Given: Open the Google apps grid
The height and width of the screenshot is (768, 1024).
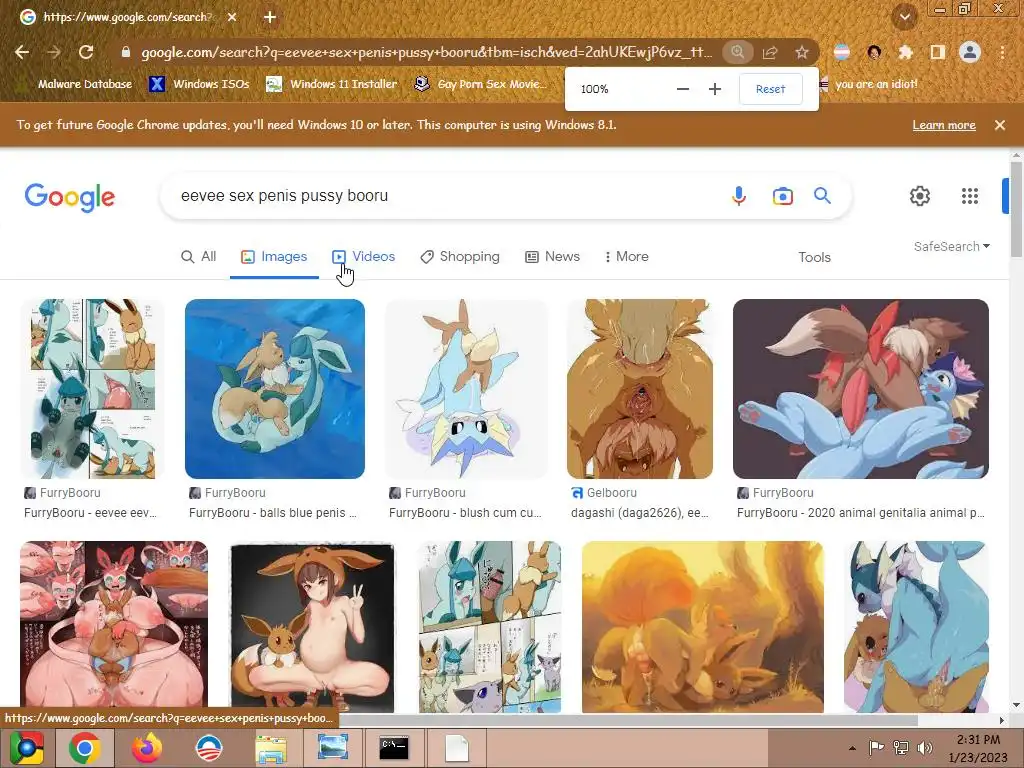Looking at the screenshot, I should [x=970, y=196].
